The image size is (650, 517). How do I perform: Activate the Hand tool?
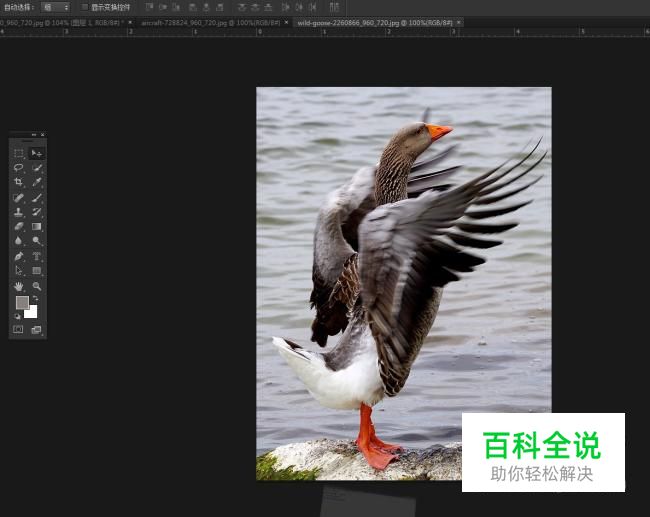point(19,286)
